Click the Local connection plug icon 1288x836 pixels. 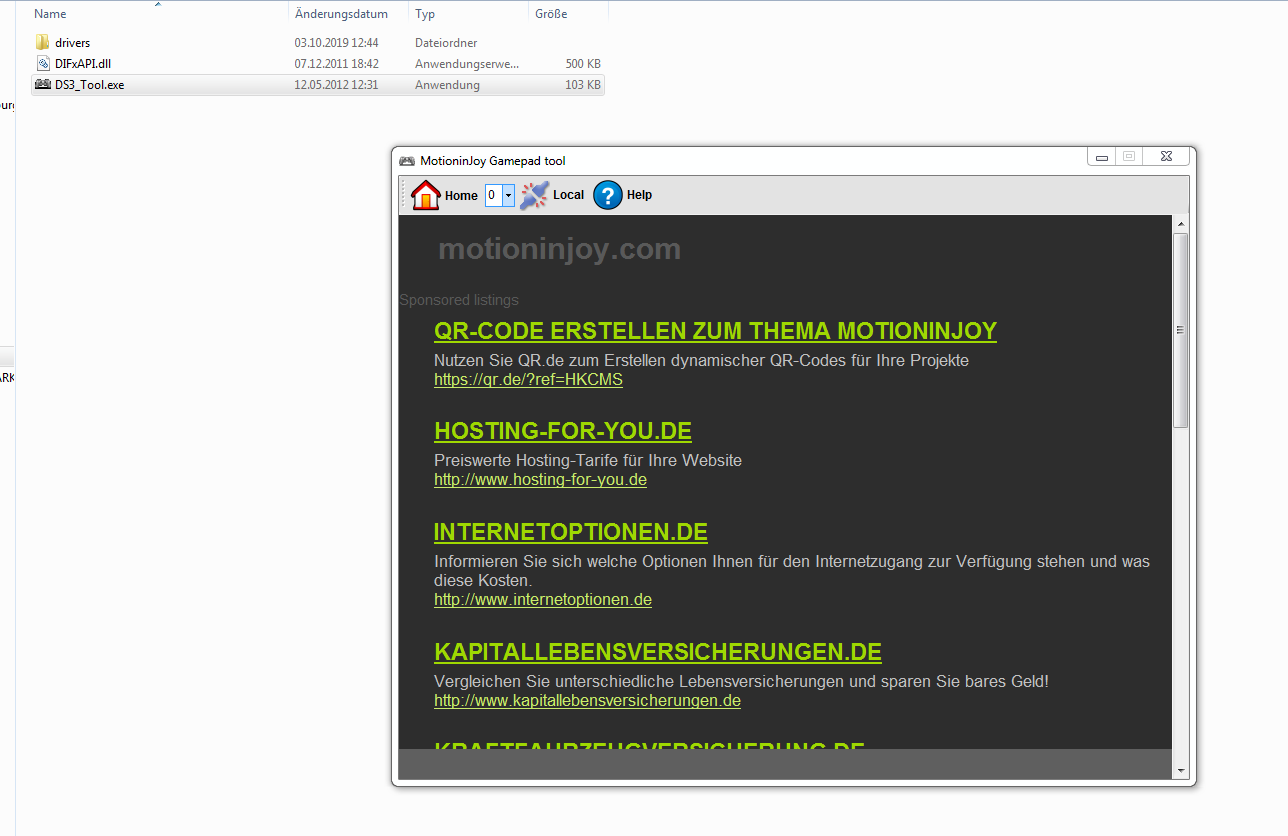[535, 195]
